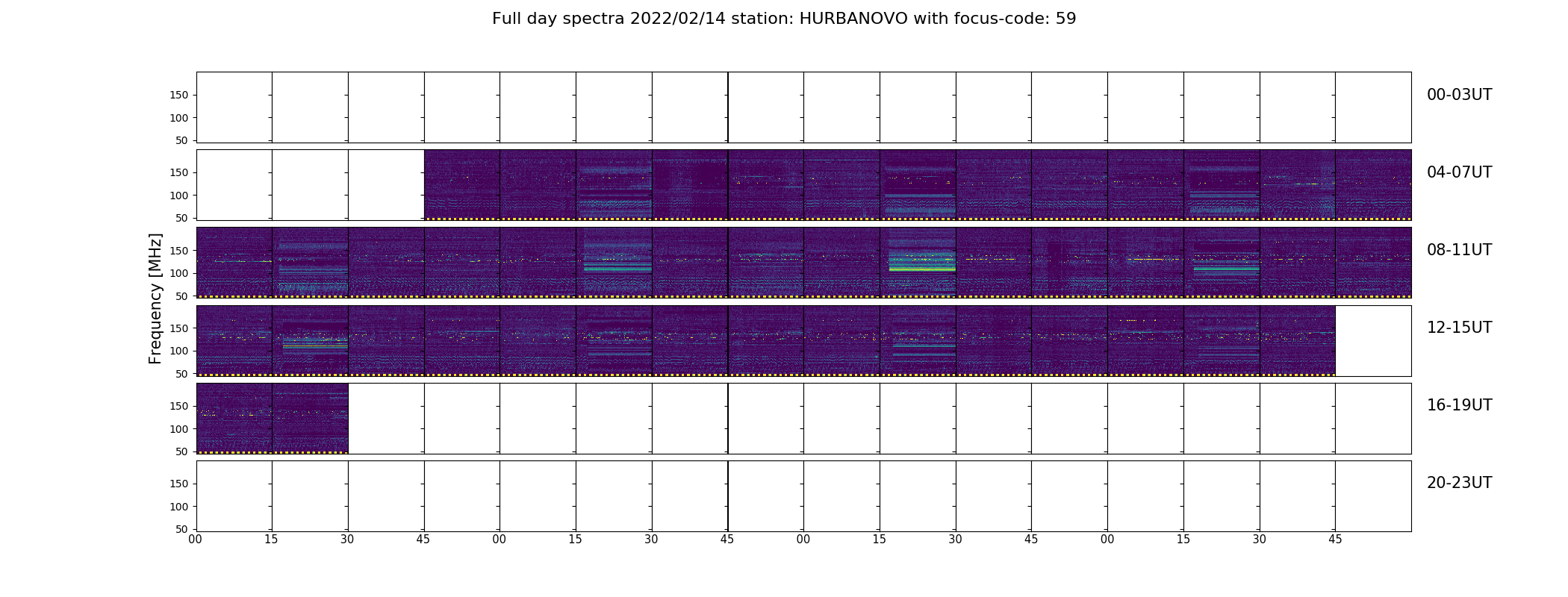Click the empty 04:30 UT panel before the data starts

386,185
